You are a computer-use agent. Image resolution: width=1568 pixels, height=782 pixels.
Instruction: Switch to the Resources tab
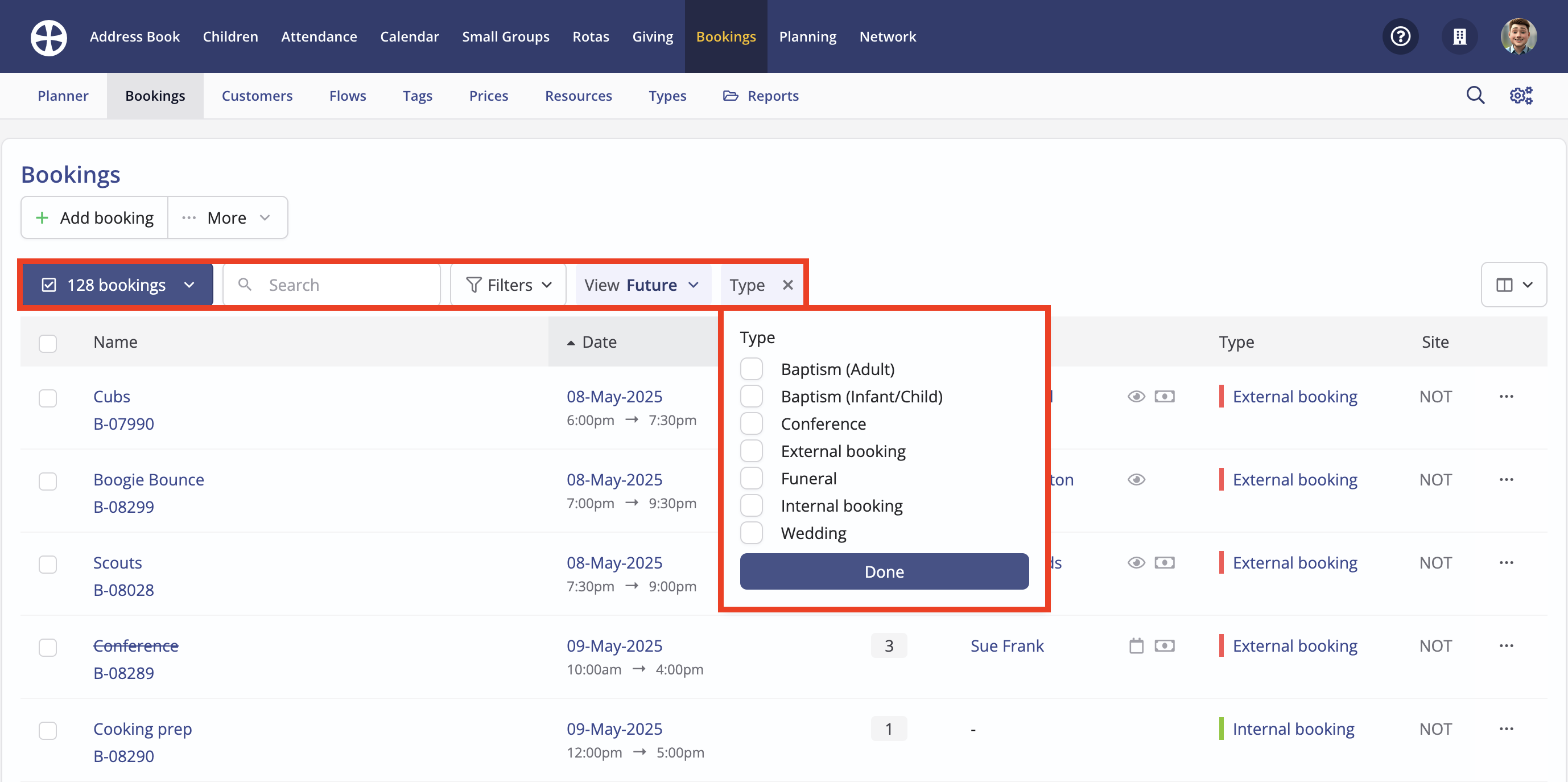click(578, 96)
